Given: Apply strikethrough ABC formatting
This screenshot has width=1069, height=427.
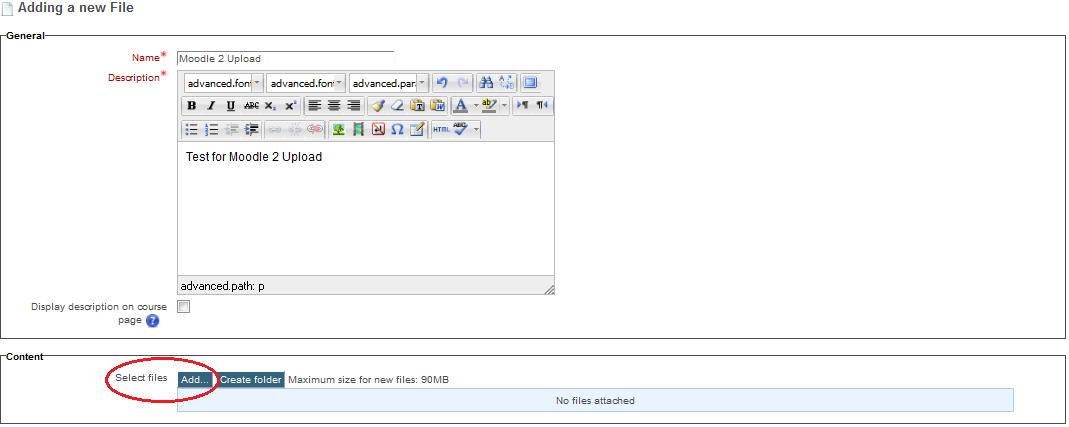Looking at the screenshot, I should point(251,106).
